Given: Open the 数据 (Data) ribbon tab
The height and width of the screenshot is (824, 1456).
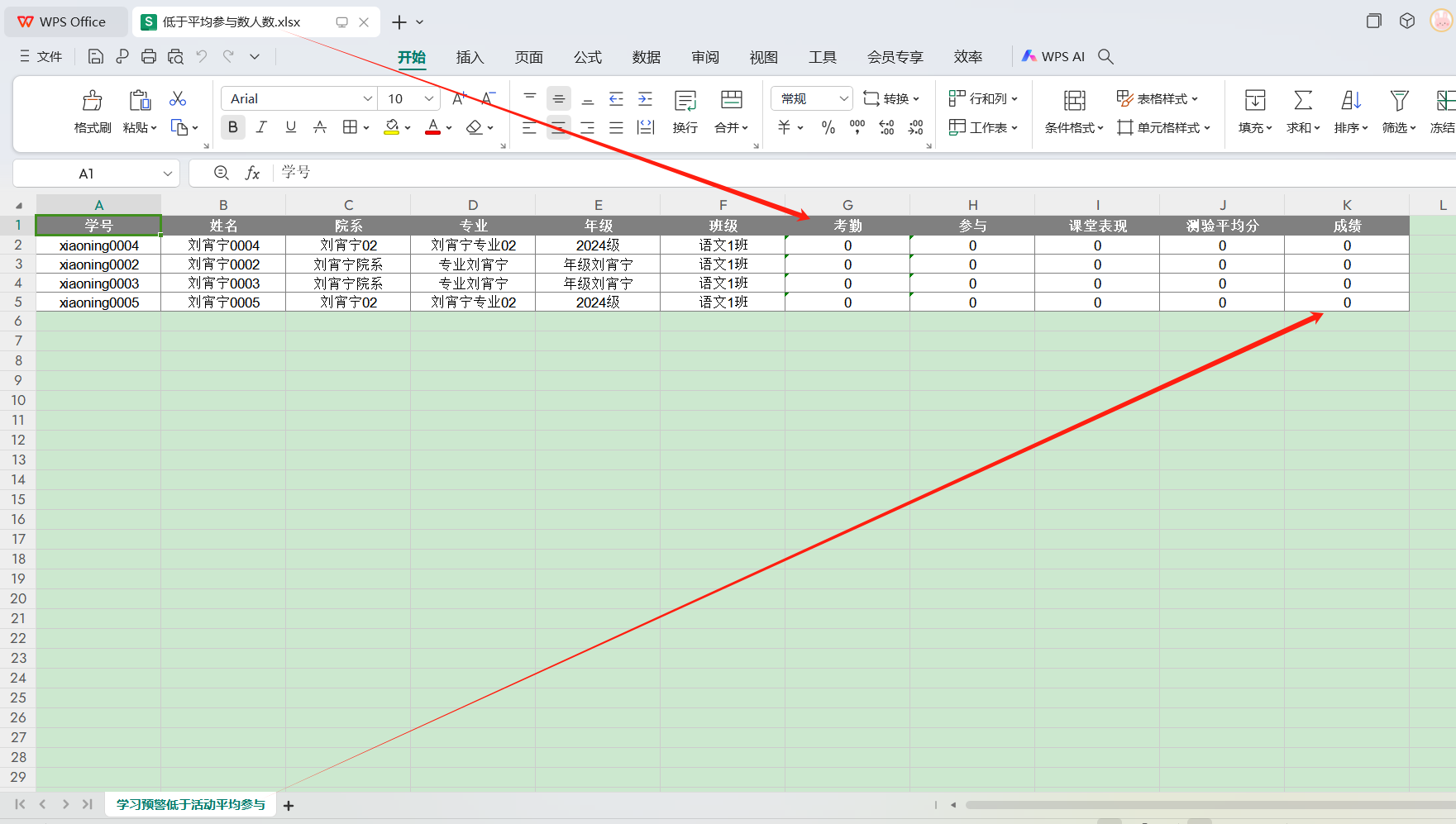Looking at the screenshot, I should [646, 57].
